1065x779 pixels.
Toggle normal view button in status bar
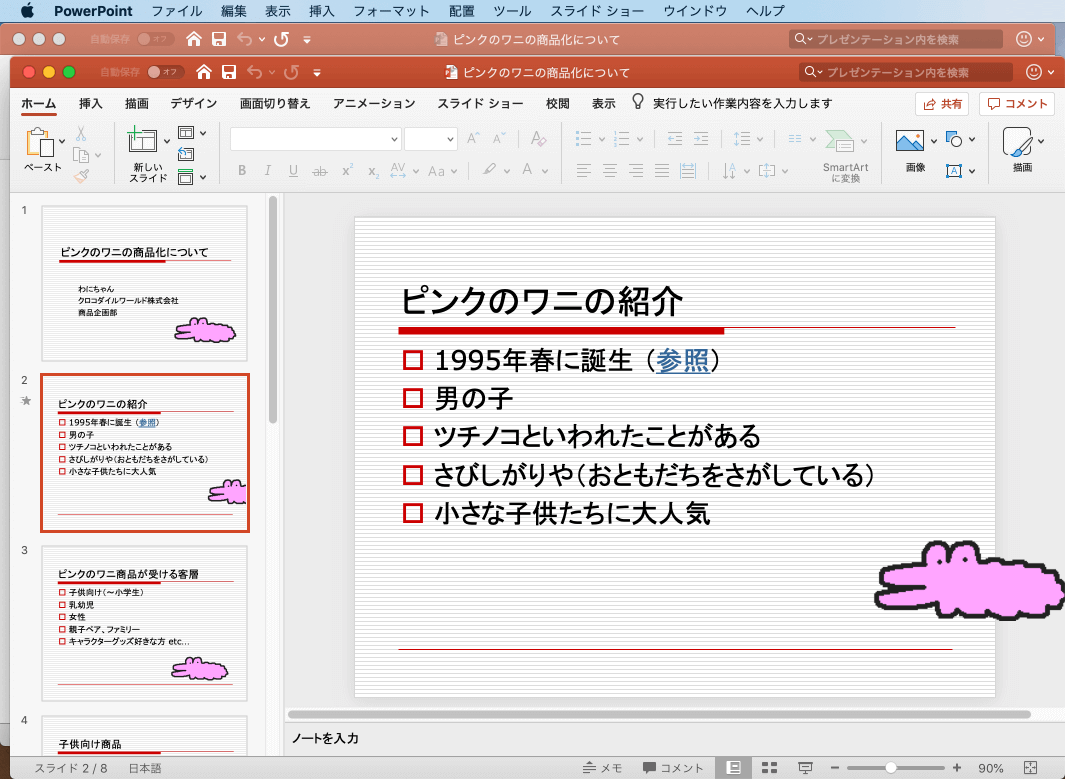pyautogui.click(x=734, y=768)
